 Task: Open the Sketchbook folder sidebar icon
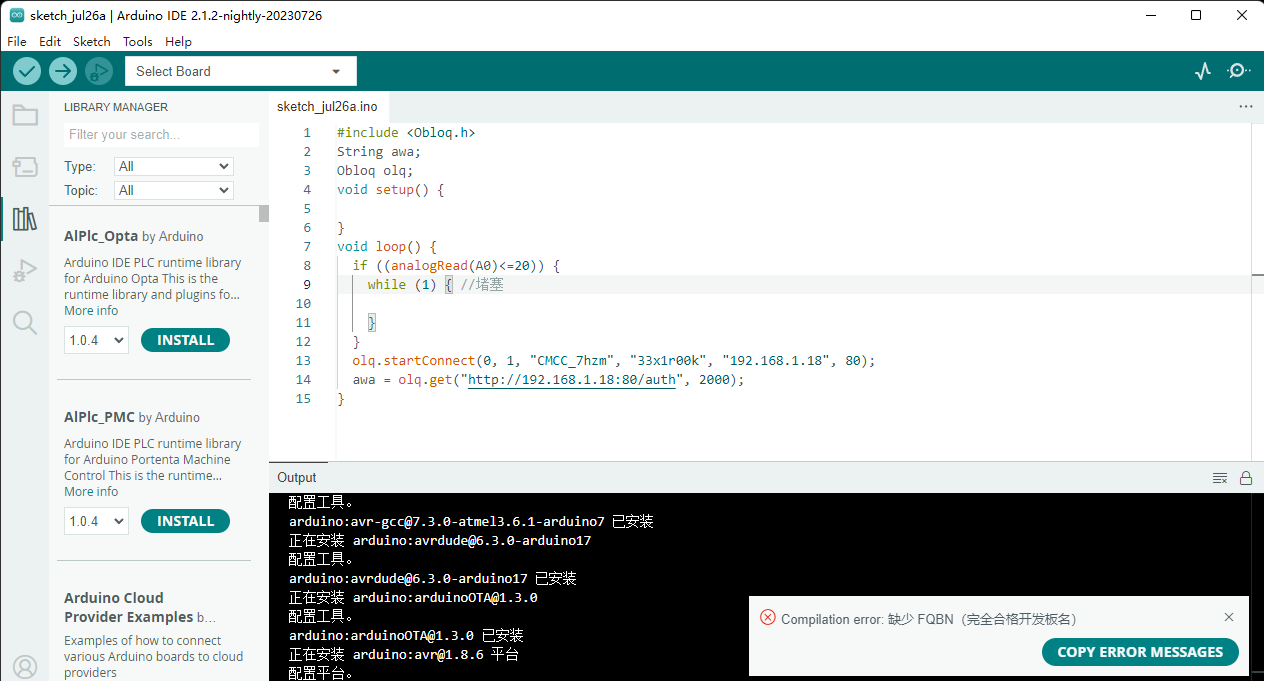[x=25, y=115]
